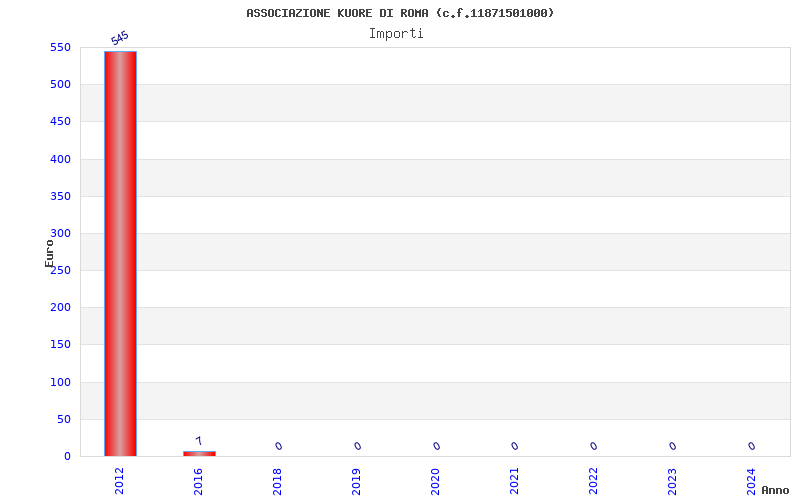
Task: Click the 150 y-axis tick label
Action: (60, 344)
